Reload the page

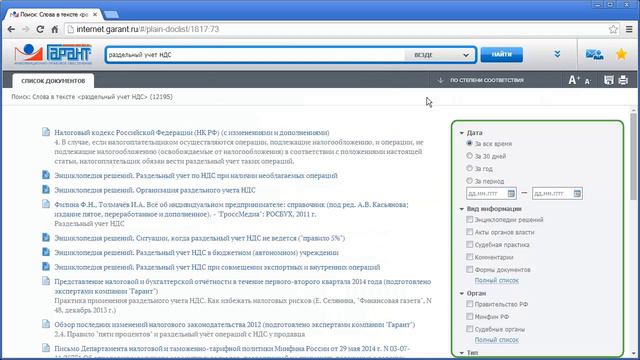click(40, 29)
